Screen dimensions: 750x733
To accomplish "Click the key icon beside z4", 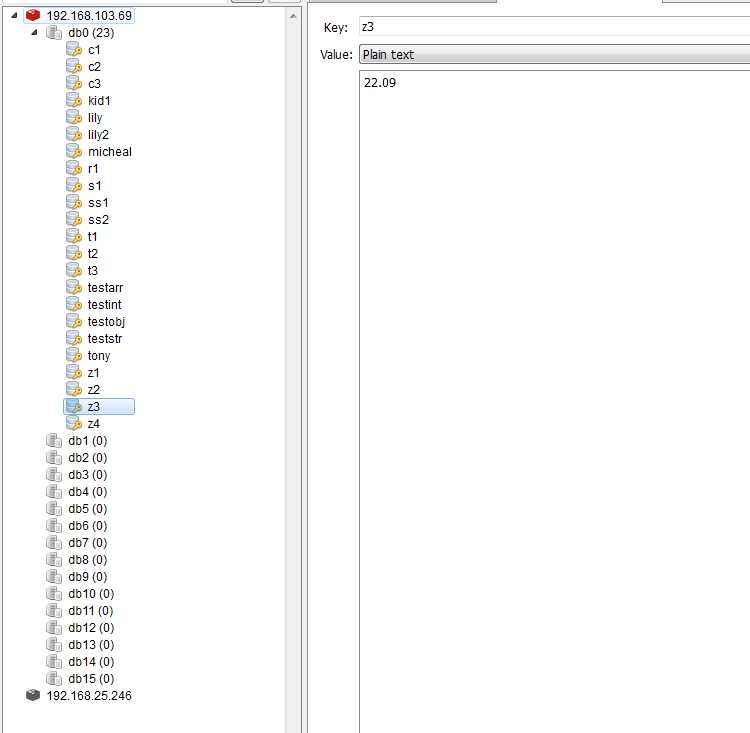I will [74, 423].
